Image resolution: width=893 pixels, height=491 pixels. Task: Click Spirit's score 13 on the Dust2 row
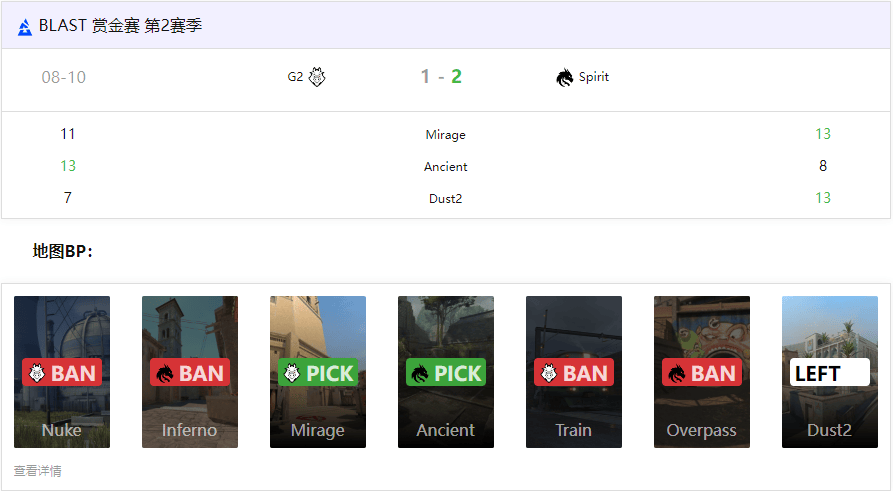pos(823,198)
